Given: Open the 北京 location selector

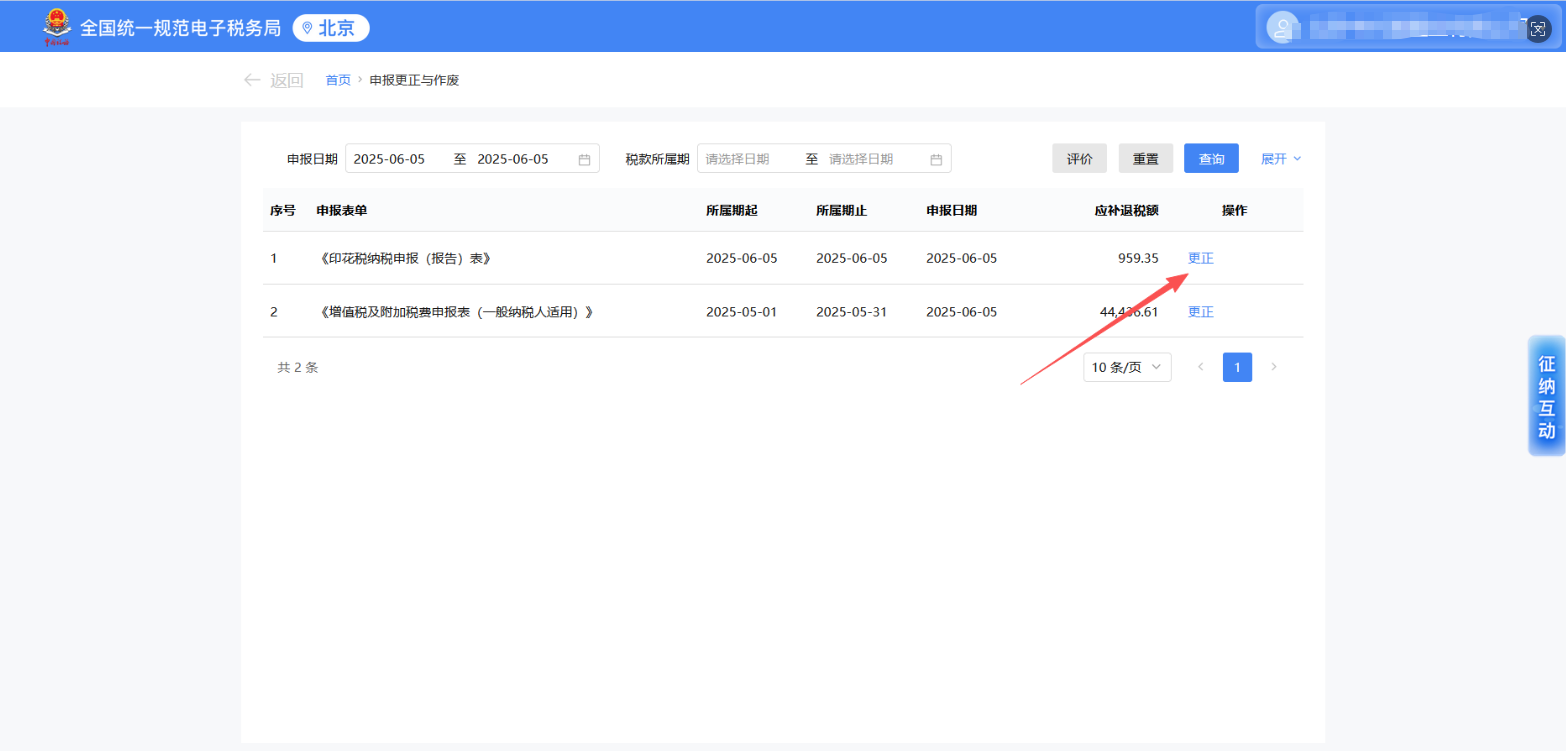Looking at the screenshot, I should tap(331, 27).
